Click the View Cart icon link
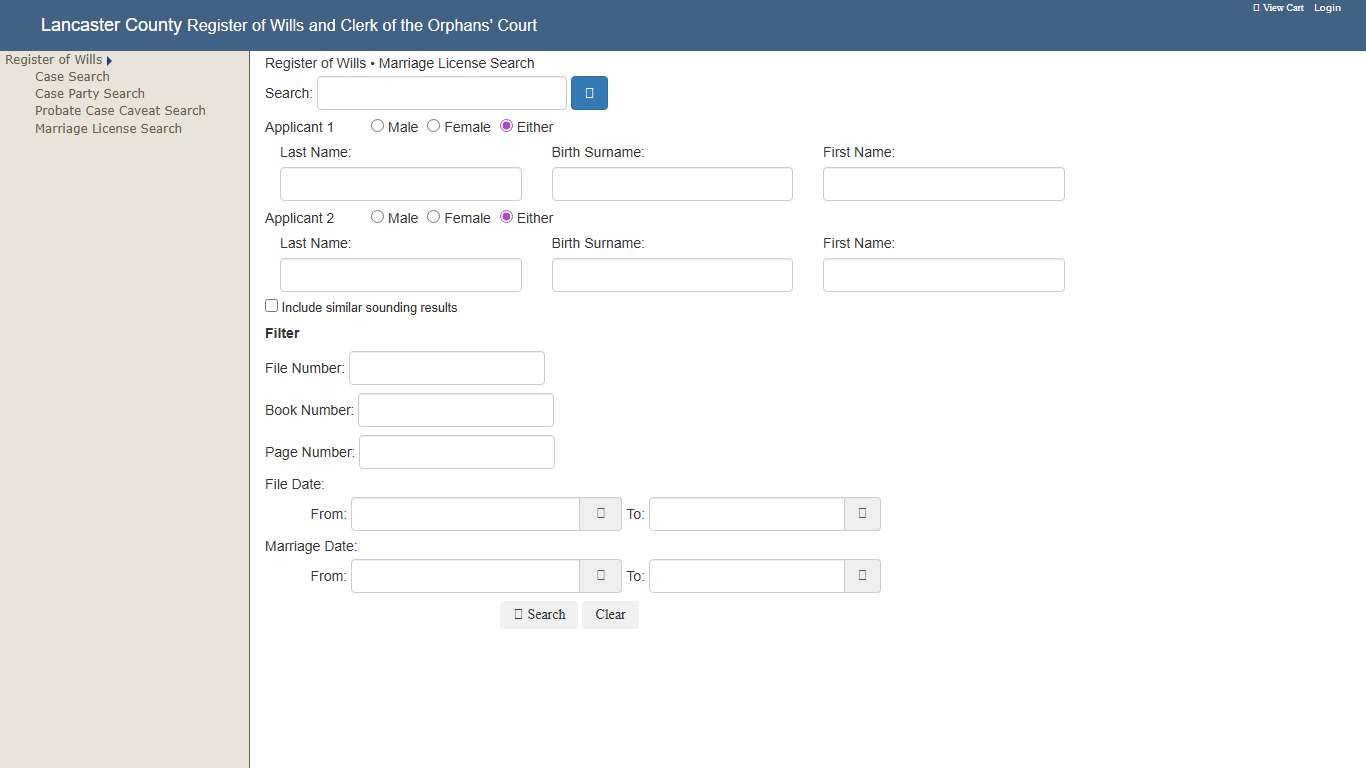Screen dimensions: 1366x768 tap(1278, 8)
